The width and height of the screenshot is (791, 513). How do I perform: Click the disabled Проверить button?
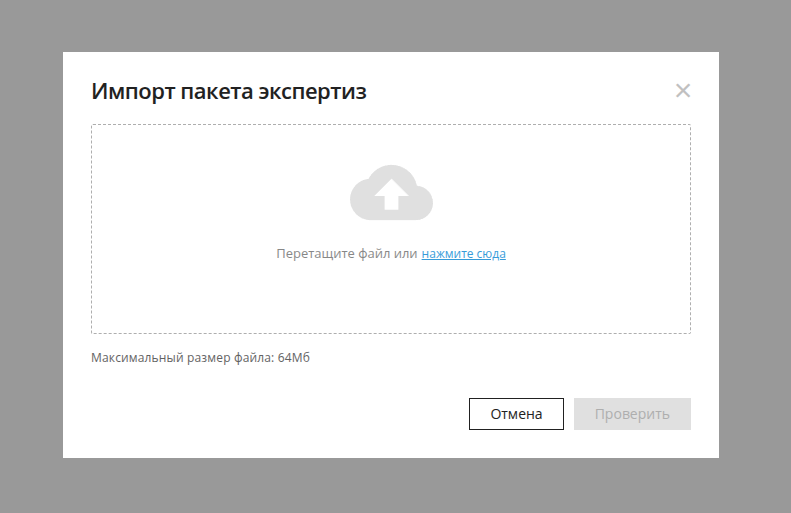[632, 414]
